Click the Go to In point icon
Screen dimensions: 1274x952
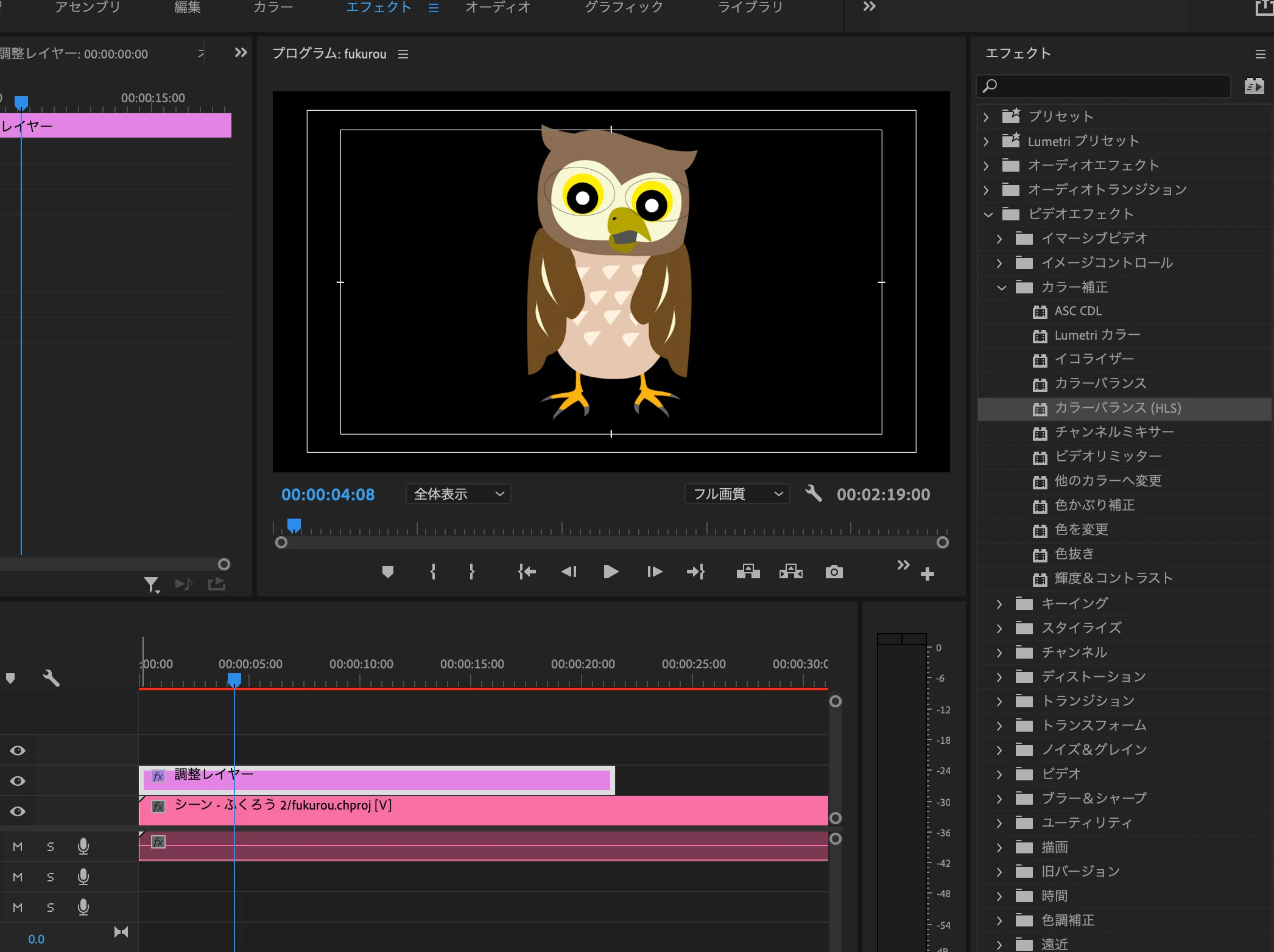click(x=526, y=572)
